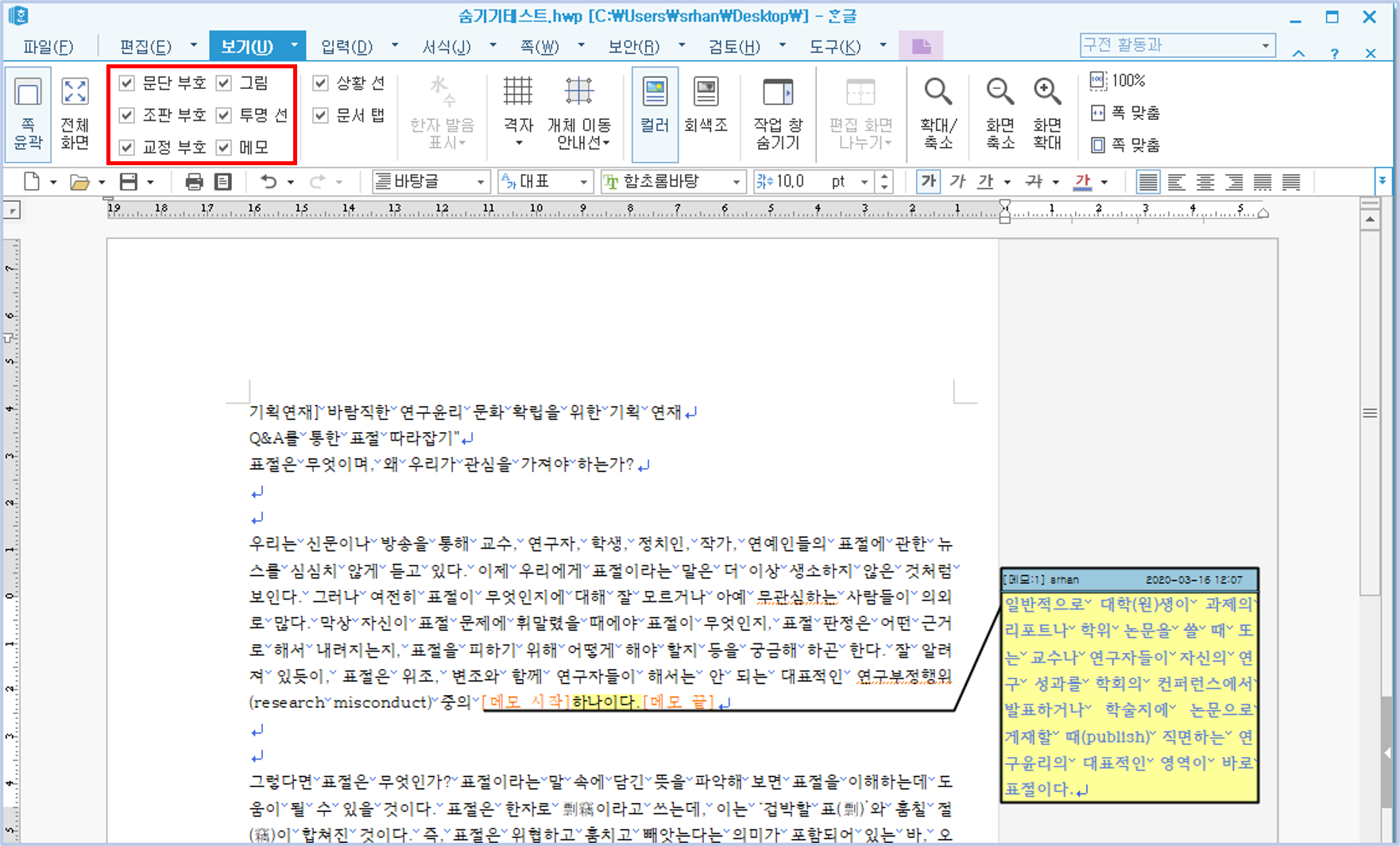
Task: Open 쪽(W) menu
Action: (x=540, y=47)
